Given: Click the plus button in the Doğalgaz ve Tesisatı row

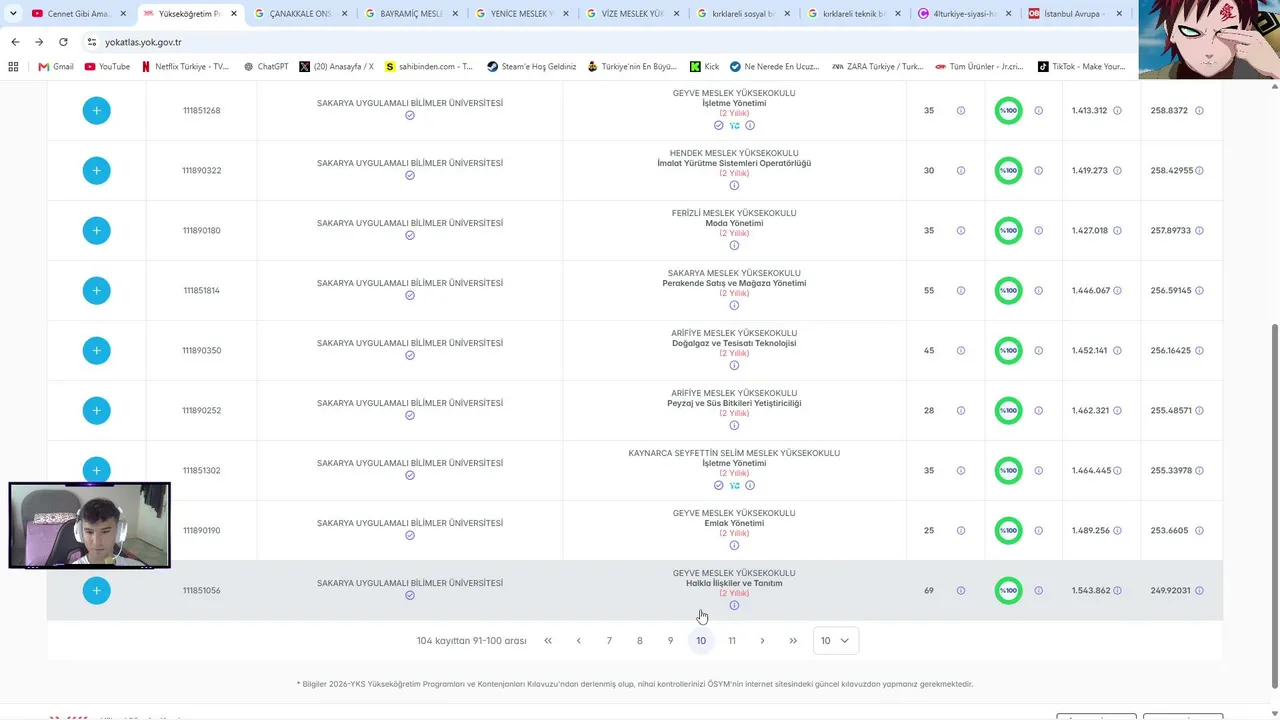Looking at the screenshot, I should (96, 350).
